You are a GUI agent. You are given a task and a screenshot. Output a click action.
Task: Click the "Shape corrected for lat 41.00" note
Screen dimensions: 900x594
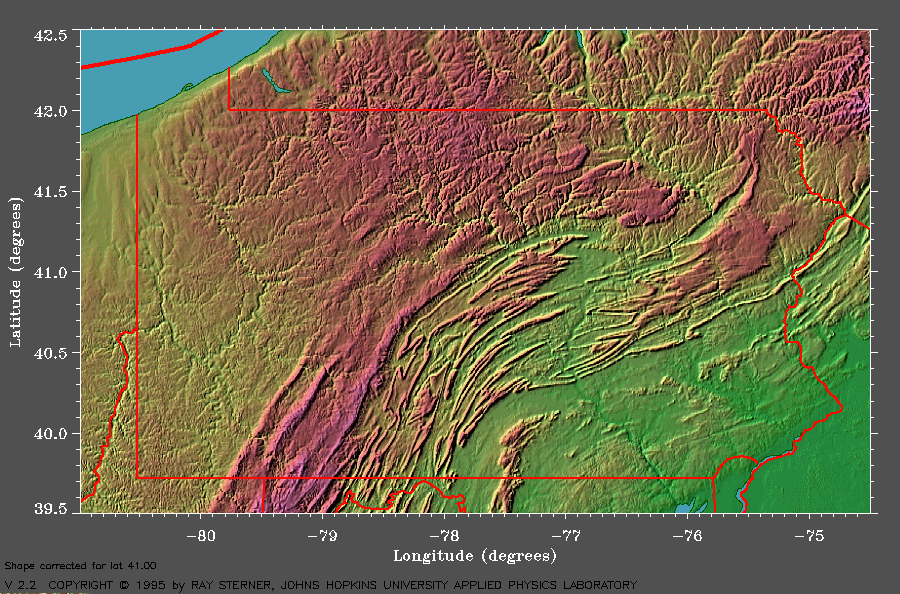(80, 567)
